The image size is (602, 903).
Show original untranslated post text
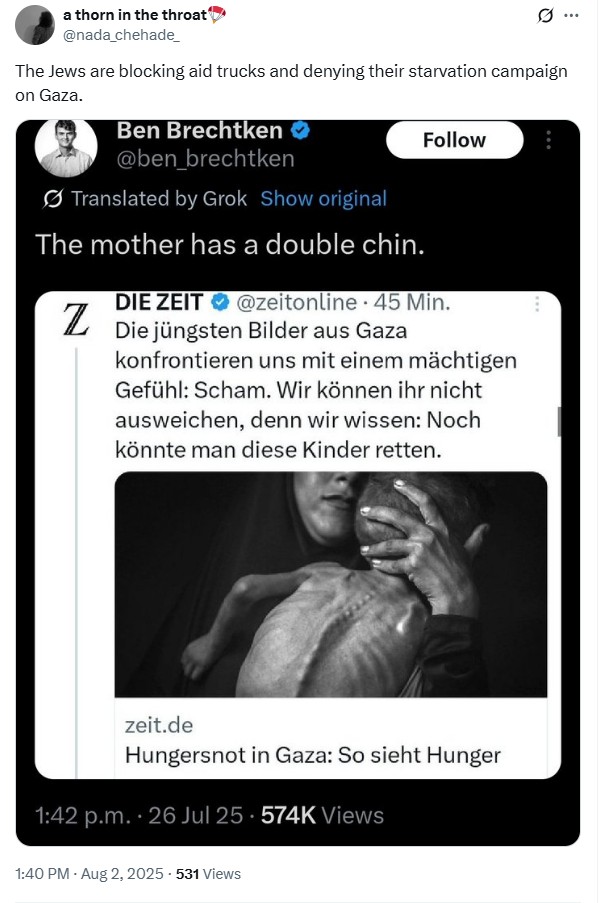coord(323,198)
